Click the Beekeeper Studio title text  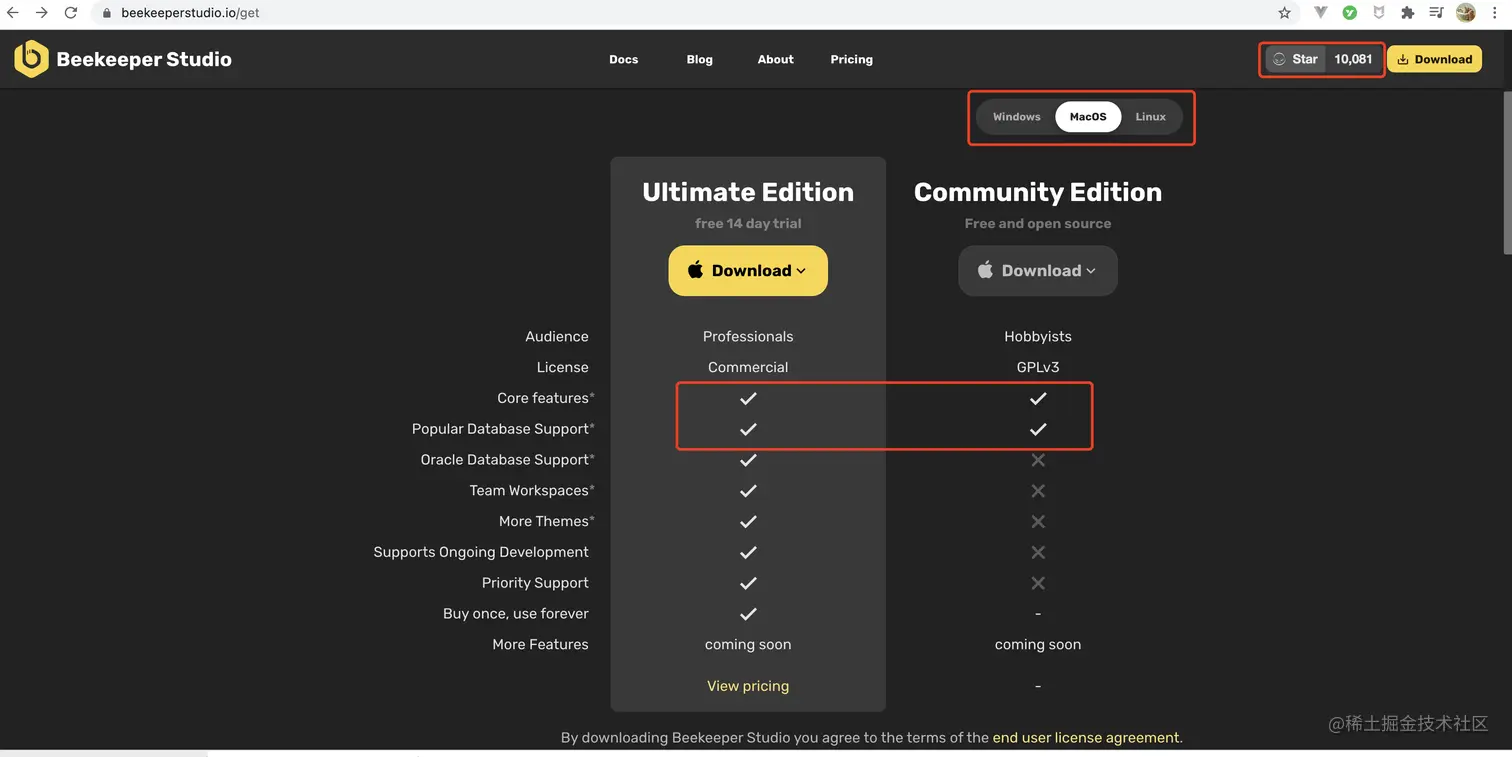coord(144,59)
